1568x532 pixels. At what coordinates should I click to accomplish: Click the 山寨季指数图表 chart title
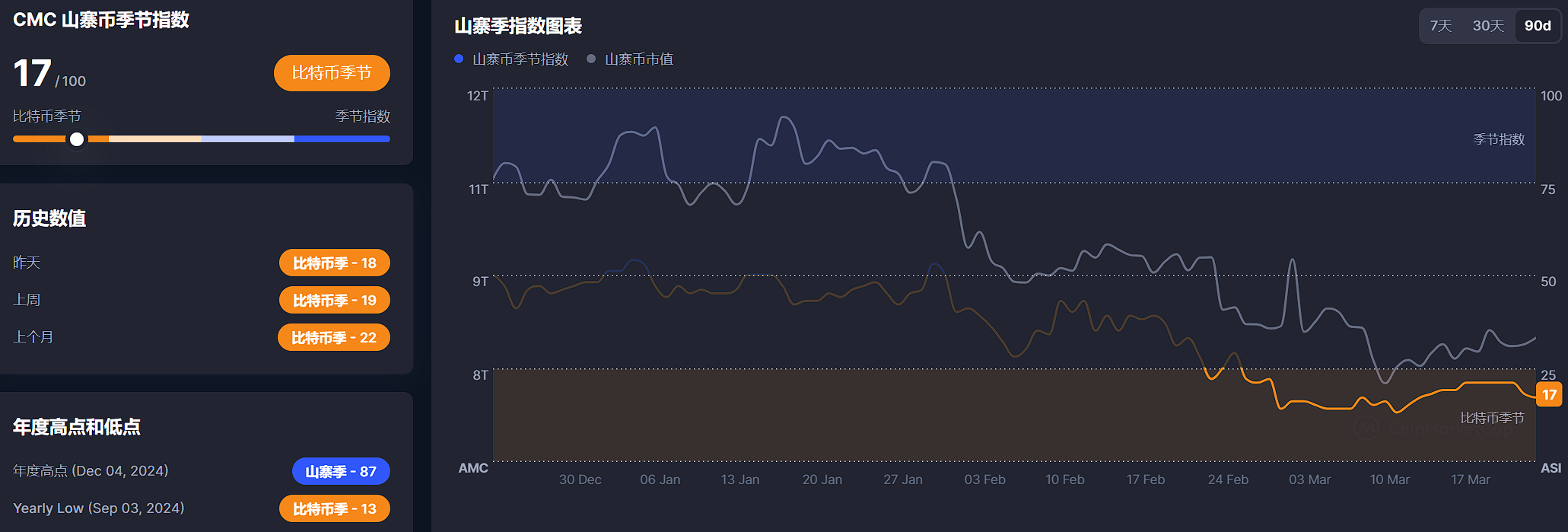tap(518, 27)
